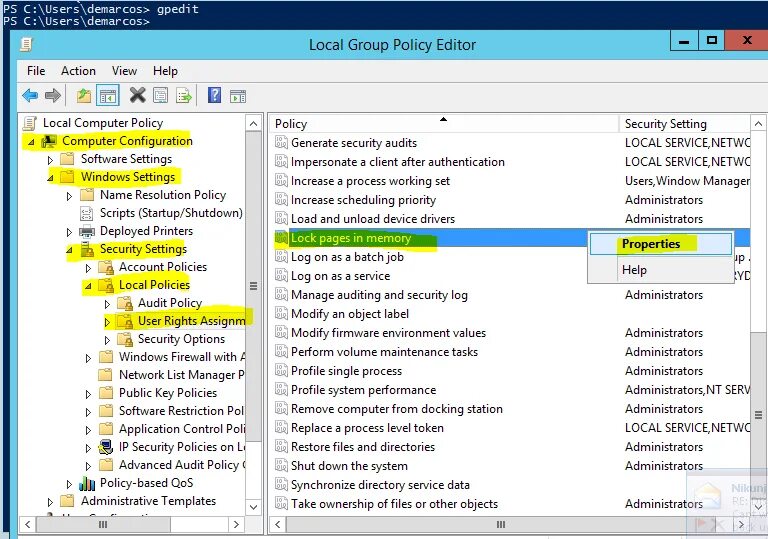
Task: Click icon beside Log on as a service
Action: pos(281,276)
